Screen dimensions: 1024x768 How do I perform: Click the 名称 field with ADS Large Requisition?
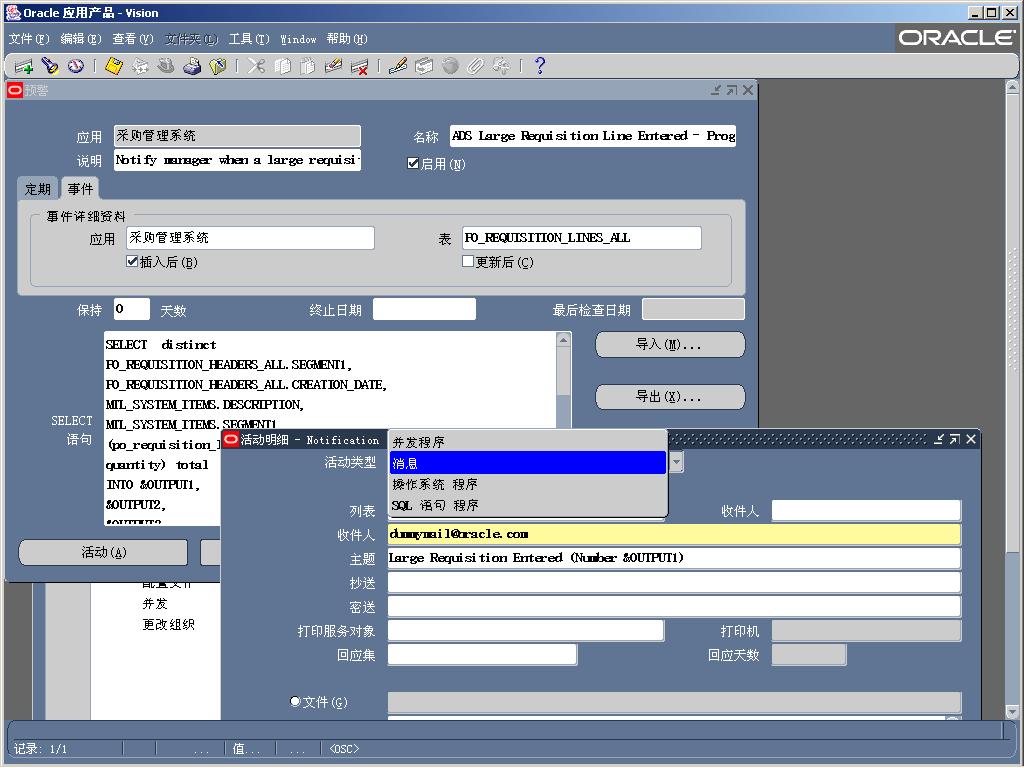tap(593, 136)
